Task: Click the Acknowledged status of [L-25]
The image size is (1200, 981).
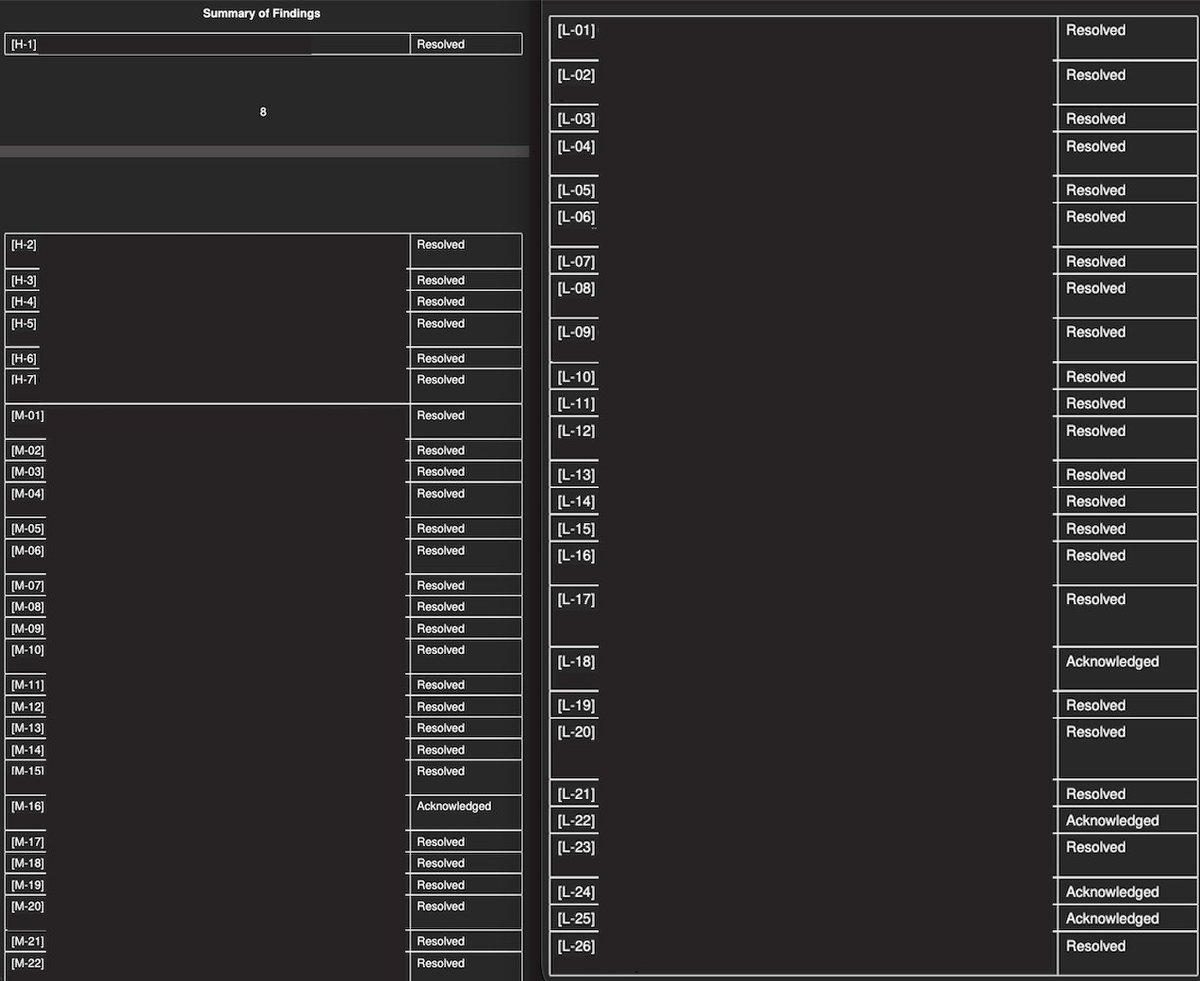Action: [1112, 919]
